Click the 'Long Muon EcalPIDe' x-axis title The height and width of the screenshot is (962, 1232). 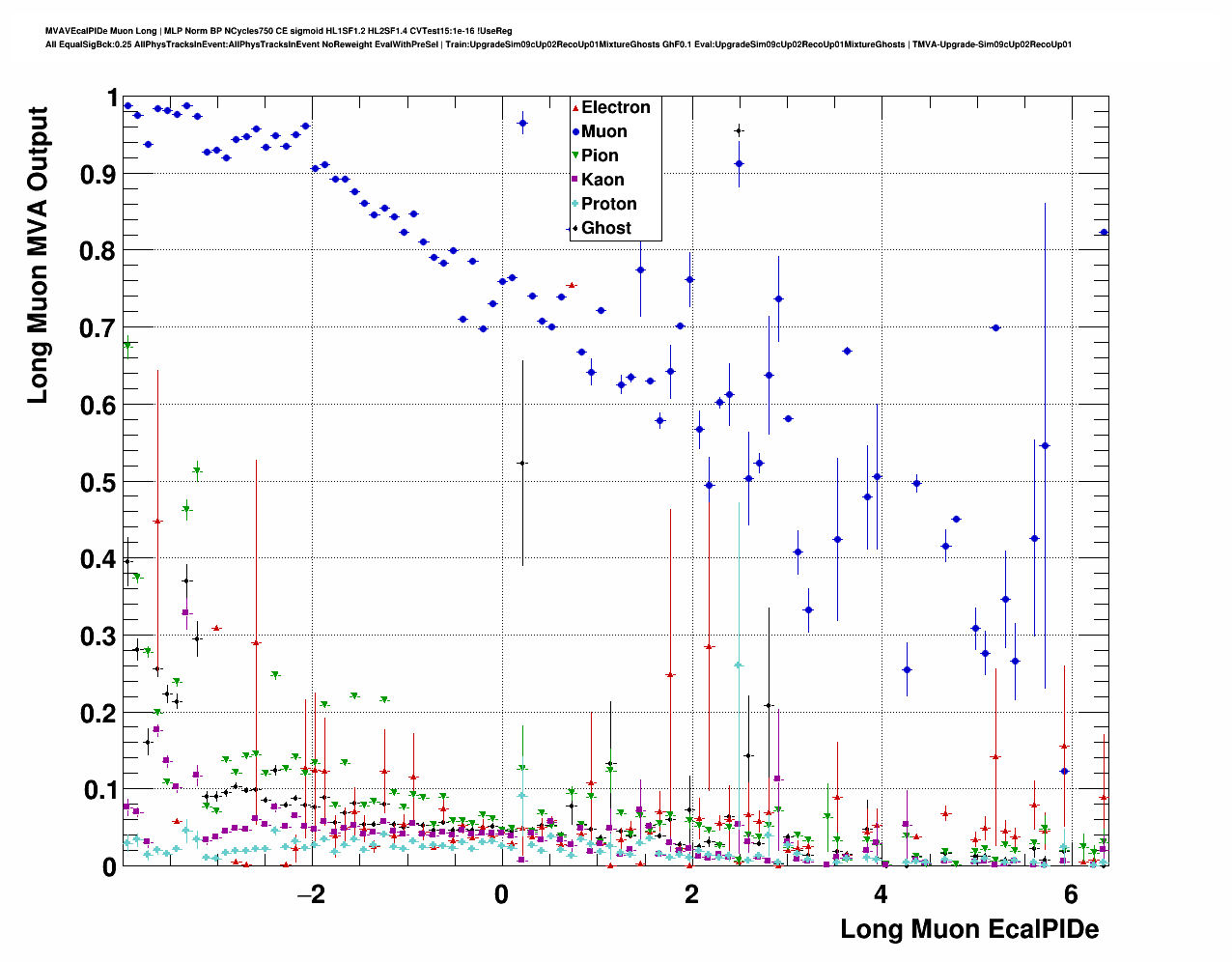[x=969, y=929]
